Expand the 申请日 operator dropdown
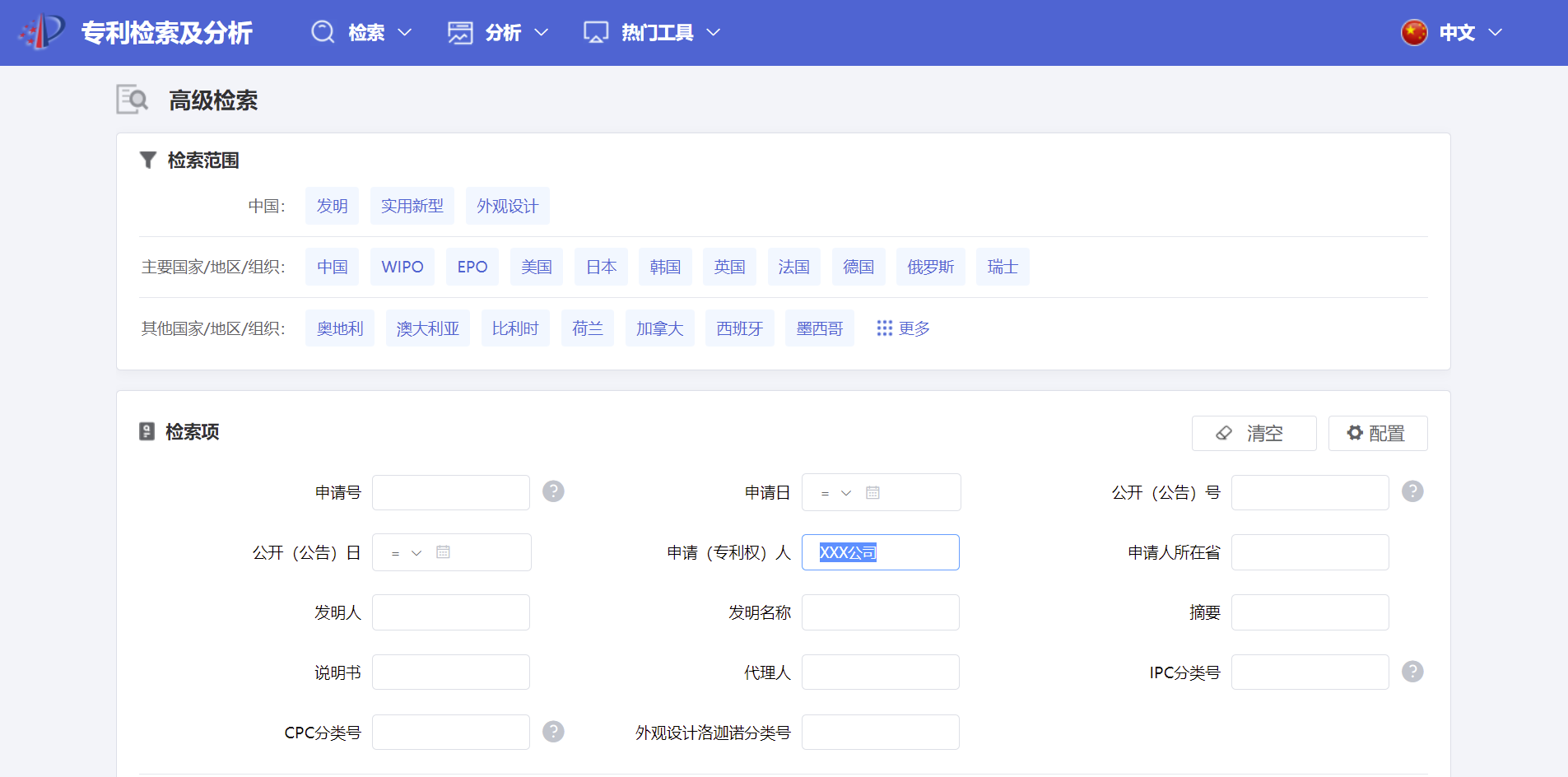This screenshot has height=777, width=1568. (836, 493)
